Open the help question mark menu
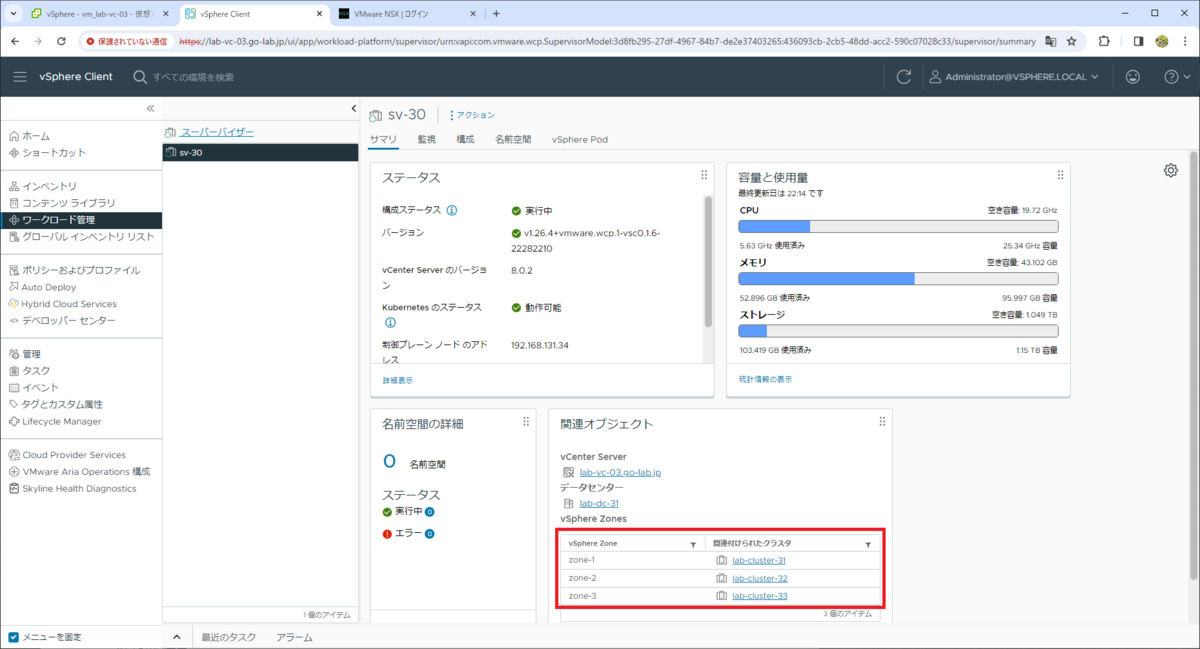This screenshot has height=649, width=1200. (1176, 77)
